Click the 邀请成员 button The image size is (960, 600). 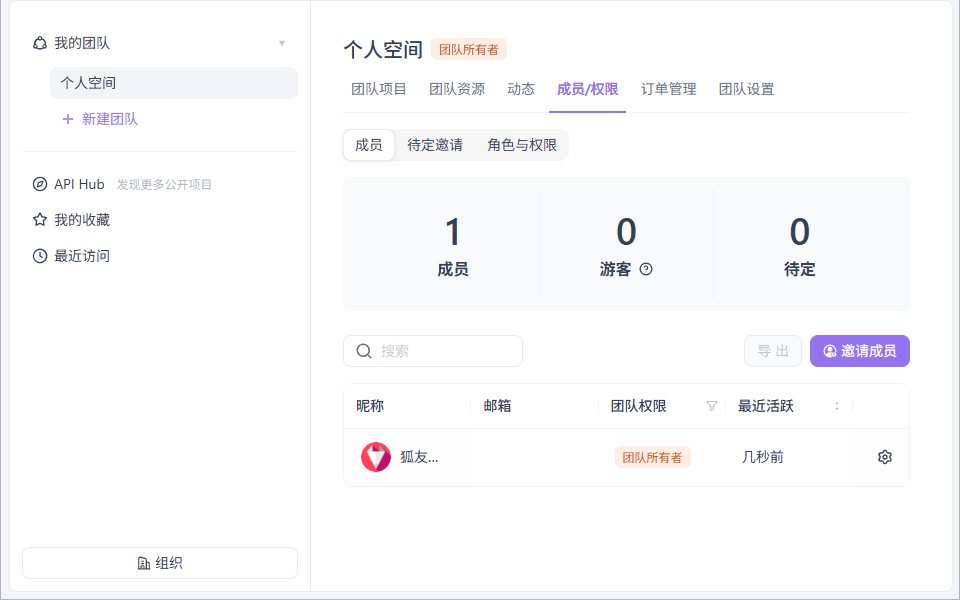tap(860, 351)
